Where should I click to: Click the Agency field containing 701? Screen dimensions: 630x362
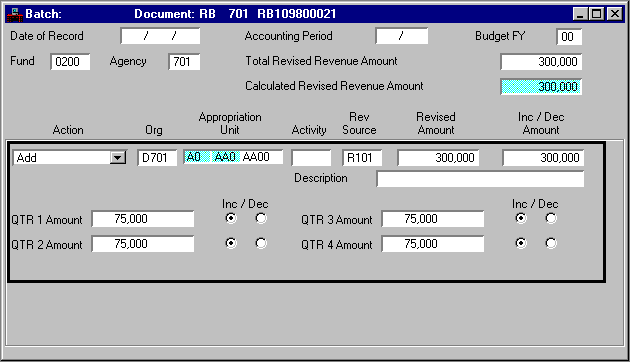[184, 61]
